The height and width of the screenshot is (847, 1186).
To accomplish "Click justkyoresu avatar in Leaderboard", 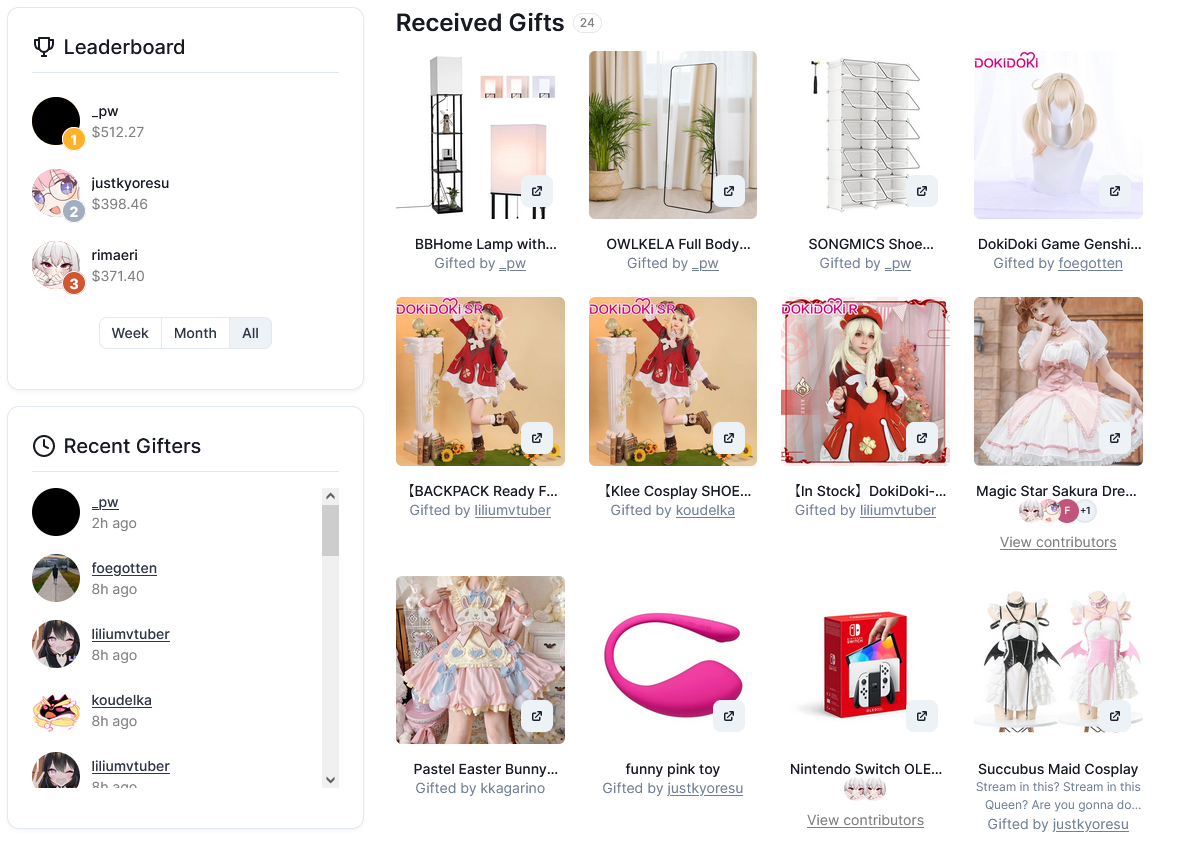I will pyautogui.click(x=56, y=193).
